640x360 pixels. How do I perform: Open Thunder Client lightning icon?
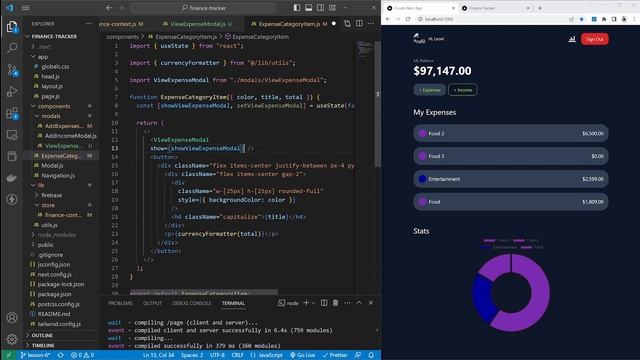coord(12,200)
